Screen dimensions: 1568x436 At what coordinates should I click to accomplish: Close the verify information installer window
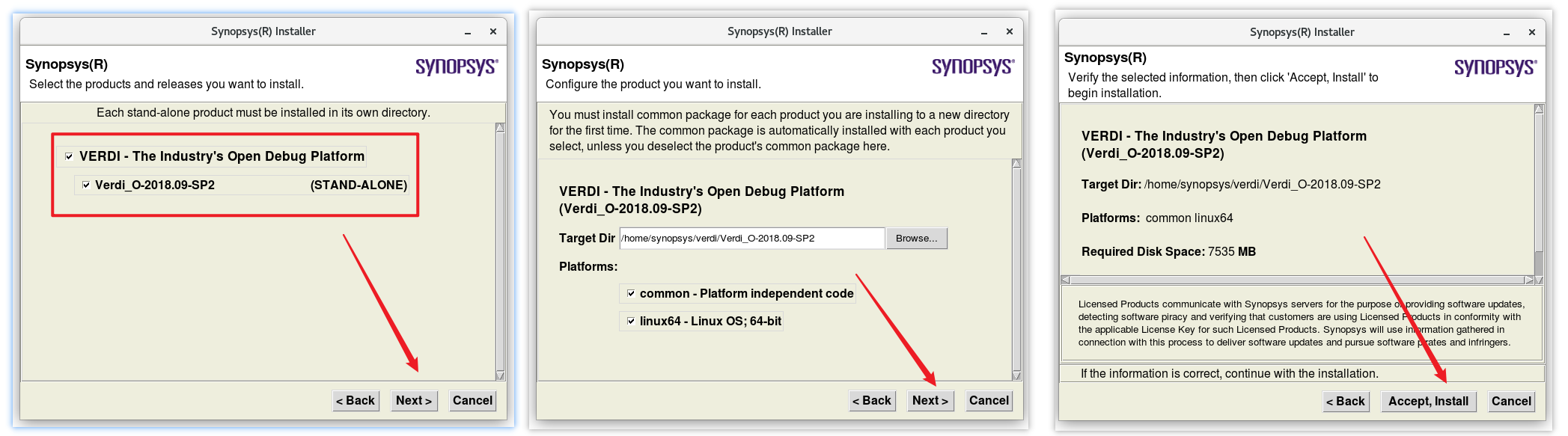coord(1532,32)
